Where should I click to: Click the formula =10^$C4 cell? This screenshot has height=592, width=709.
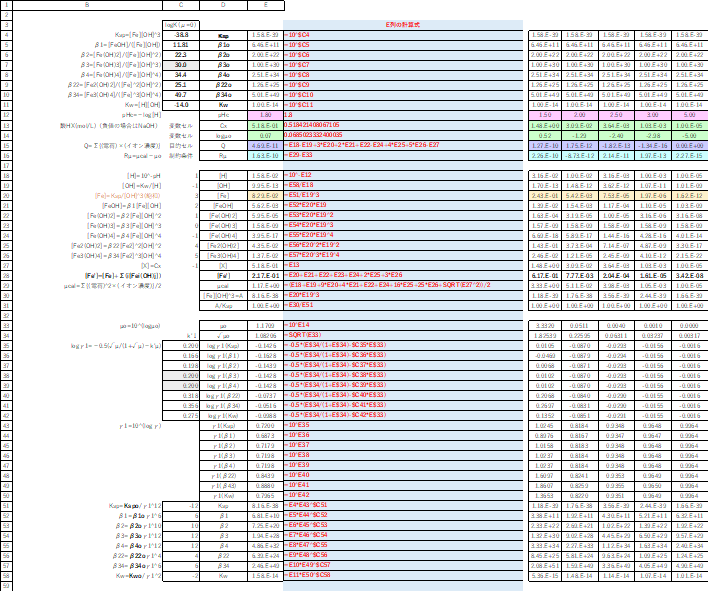click(403, 35)
